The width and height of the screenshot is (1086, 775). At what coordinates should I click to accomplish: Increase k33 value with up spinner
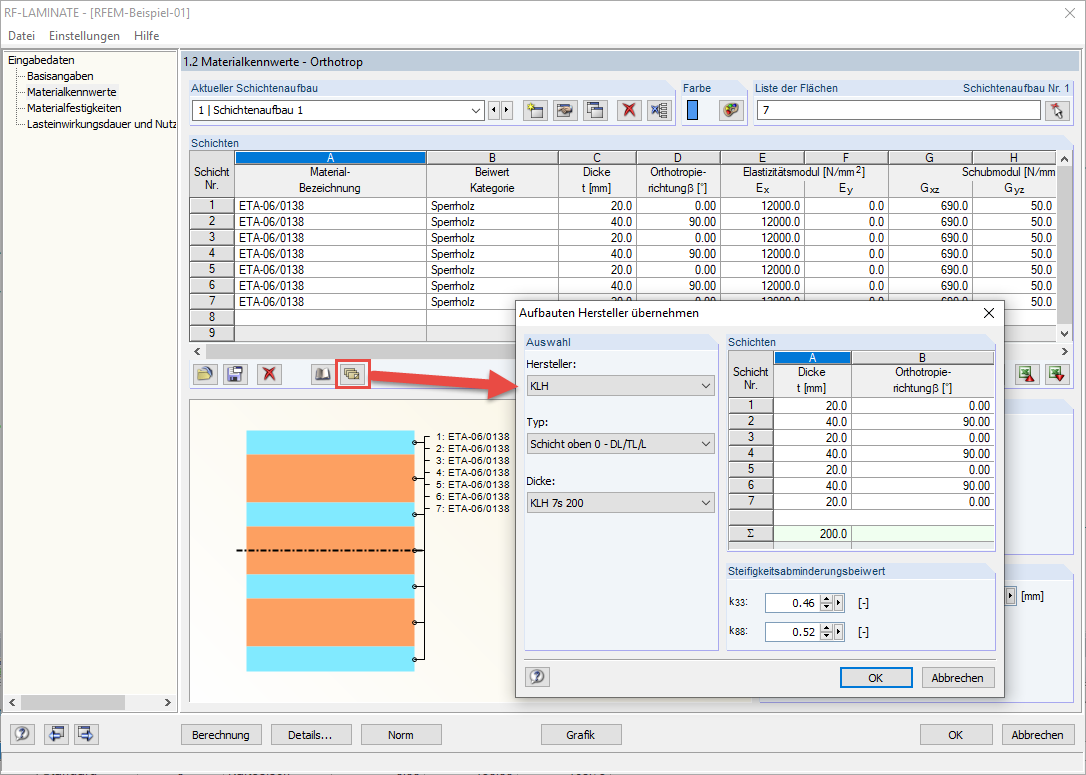pos(826,599)
